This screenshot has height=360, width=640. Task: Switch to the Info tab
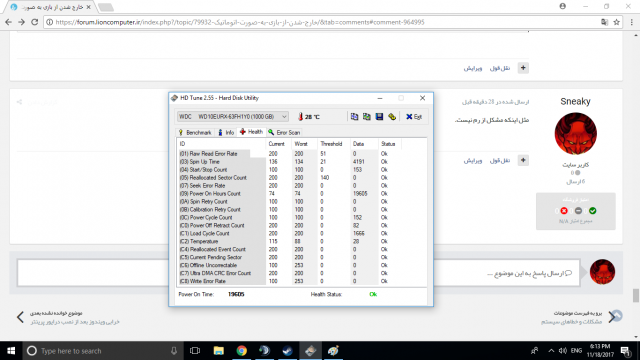point(226,133)
